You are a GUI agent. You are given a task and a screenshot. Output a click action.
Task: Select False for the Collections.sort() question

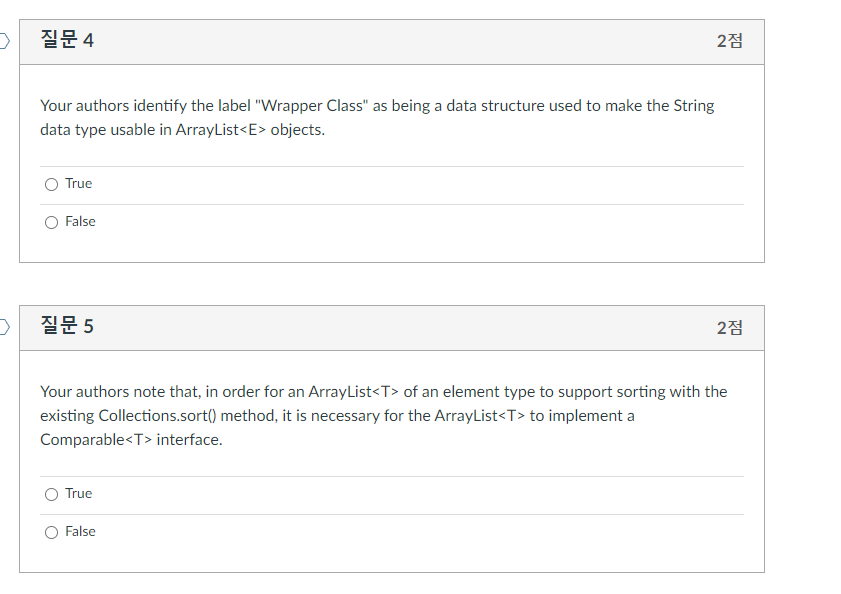coord(51,531)
